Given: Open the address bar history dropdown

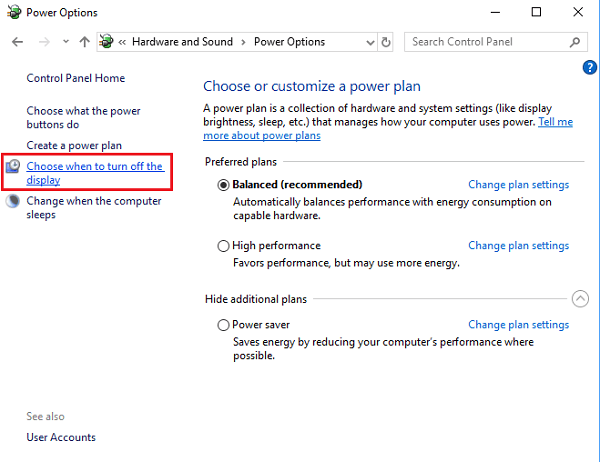Looking at the screenshot, I should pyautogui.click(x=370, y=42).
